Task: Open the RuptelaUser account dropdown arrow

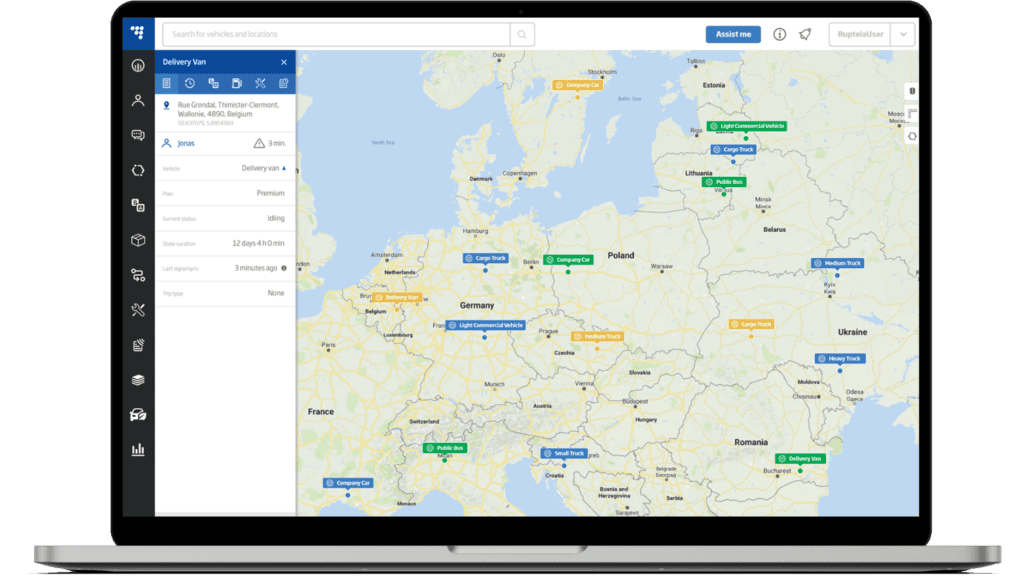Action: tap(903, 34)
